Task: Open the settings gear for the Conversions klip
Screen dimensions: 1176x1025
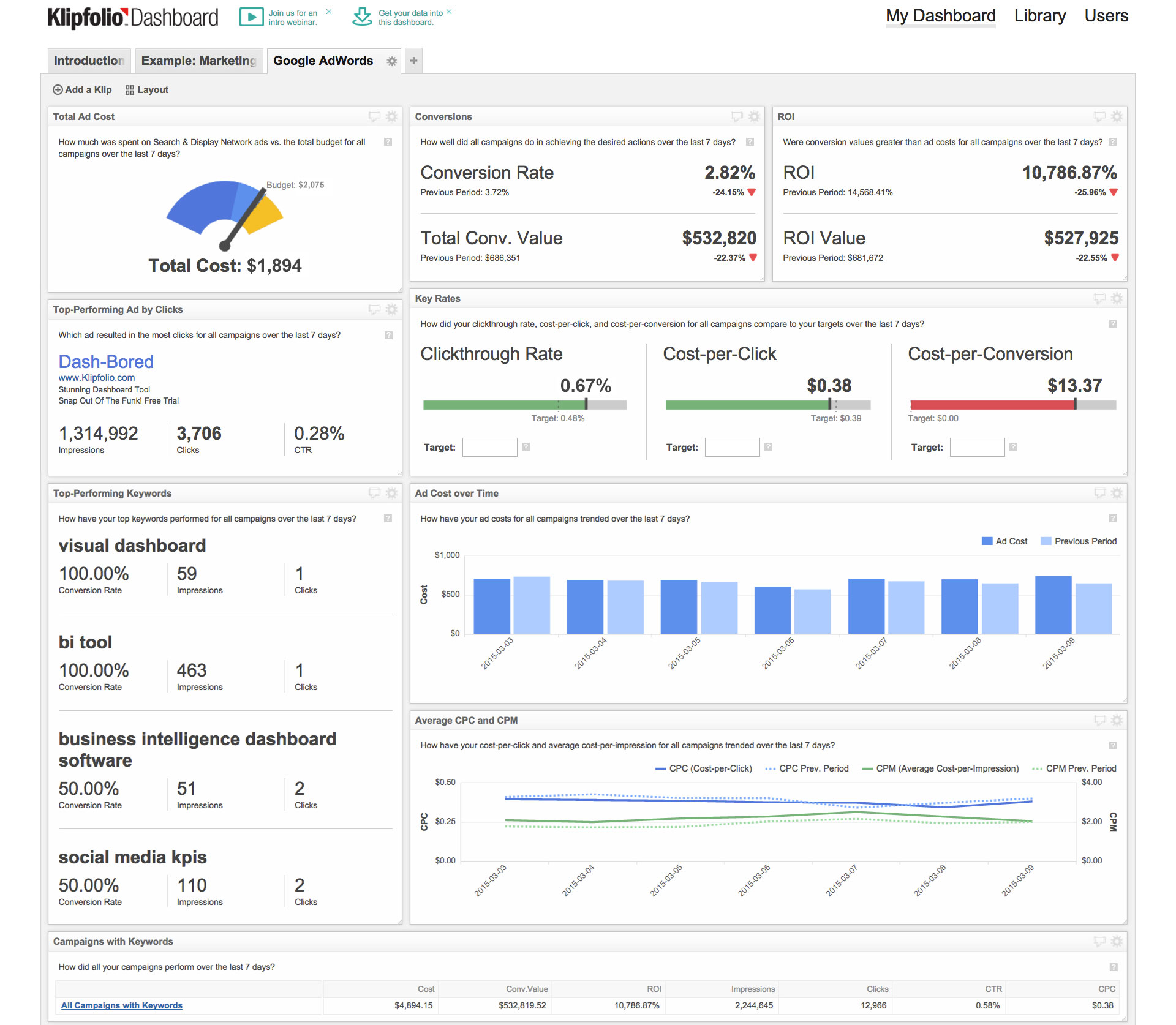Action: pos(753,116)
